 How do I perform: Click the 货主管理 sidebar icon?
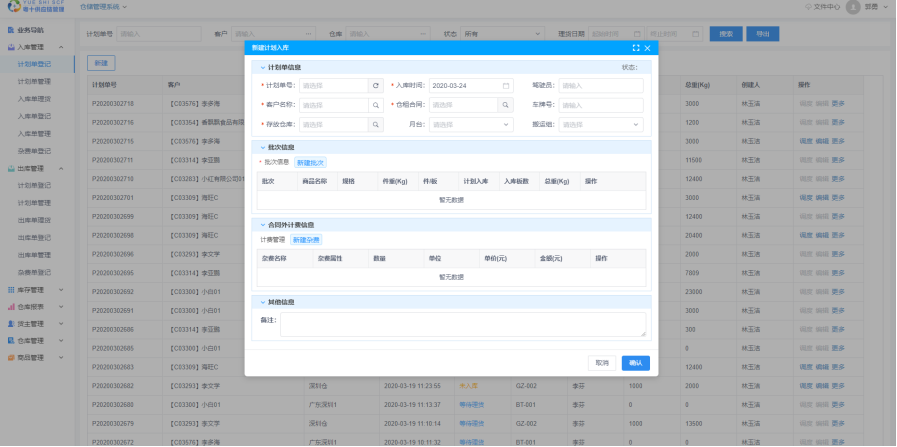(11, 324)
